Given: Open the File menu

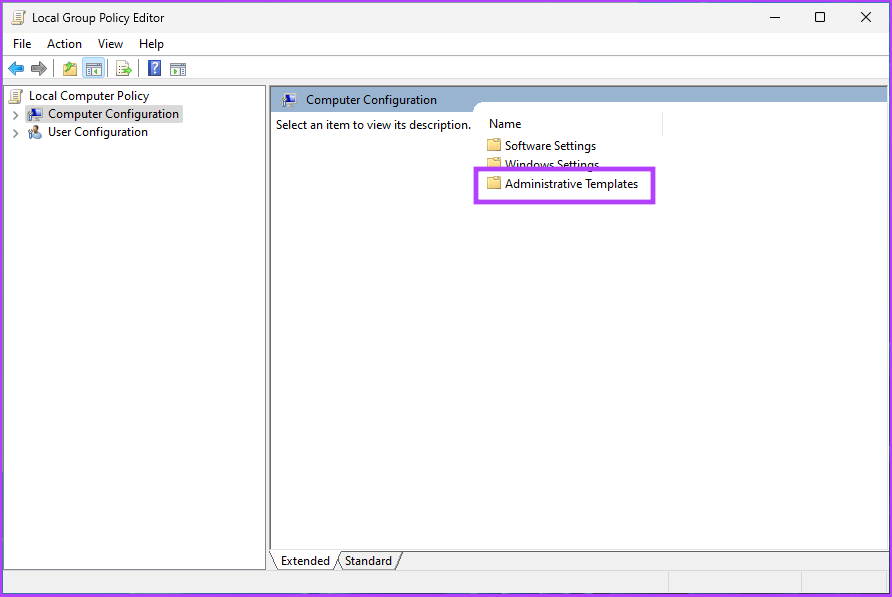Looking at the screenshot, I should (22, 44).
